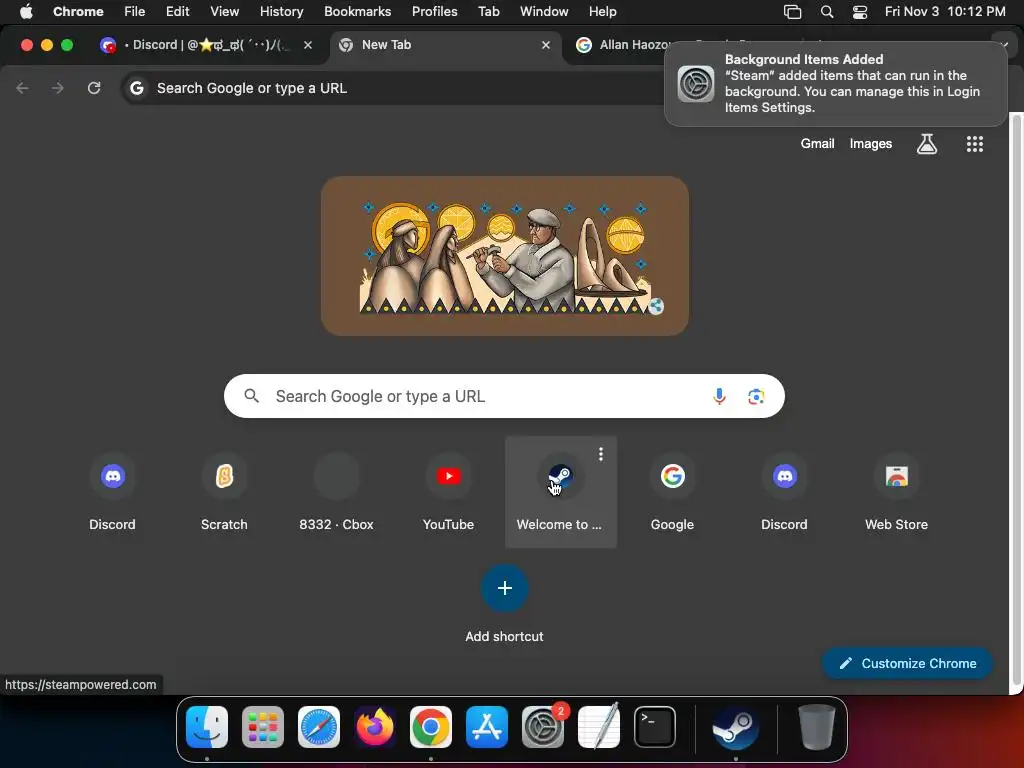Reload the page with refresh button

[94, 88]
